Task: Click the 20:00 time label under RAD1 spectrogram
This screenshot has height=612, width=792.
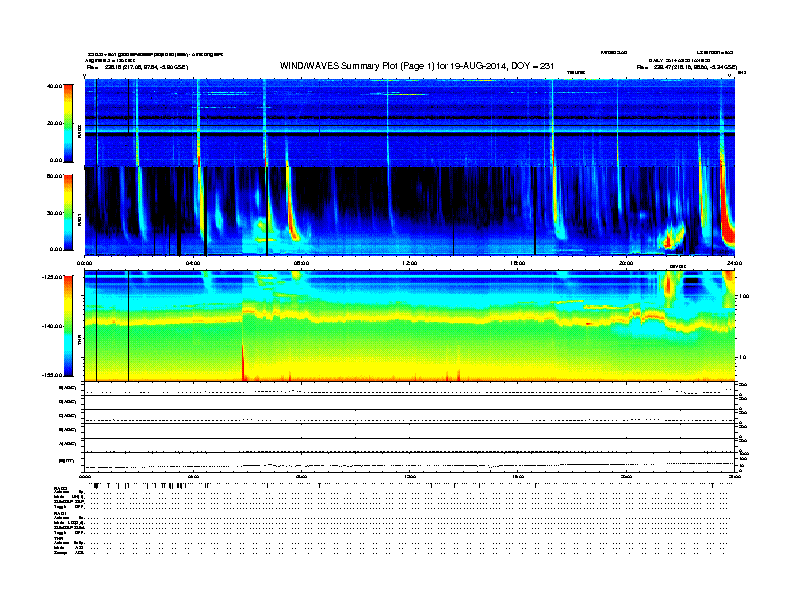Action: click(626, 263)
